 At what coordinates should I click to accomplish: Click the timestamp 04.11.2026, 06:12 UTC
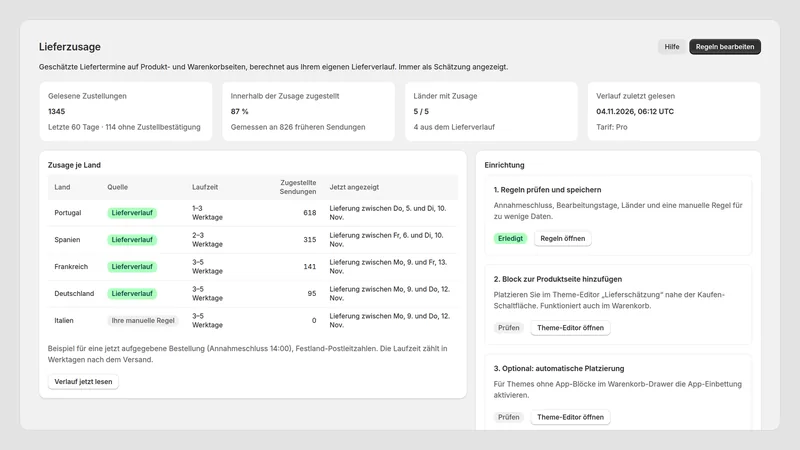[x=635, y=111]
